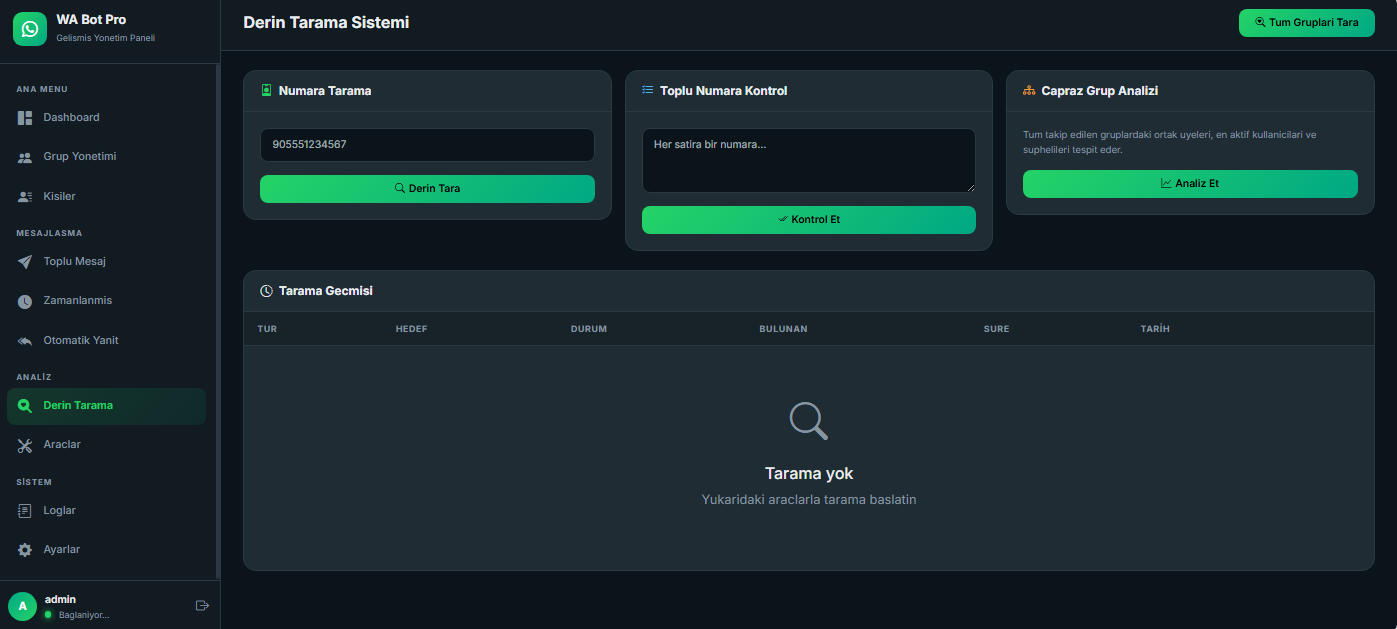Click the sidebar vertical scrollbar
The width and height of the screenshot is (1397, 629).
[217, 320]
